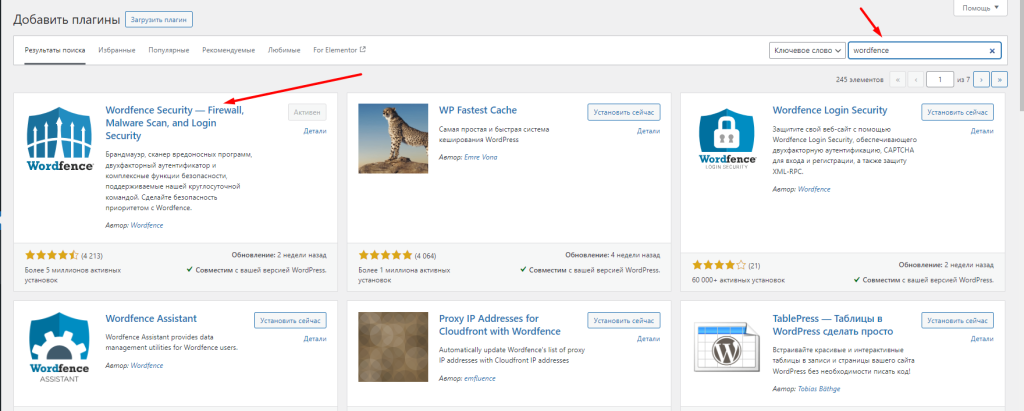Image resolution: width=1024 pixels, height=411 pixels.
Task: Click the disabled Активен button for Wordfence Security
Action: 307,112
